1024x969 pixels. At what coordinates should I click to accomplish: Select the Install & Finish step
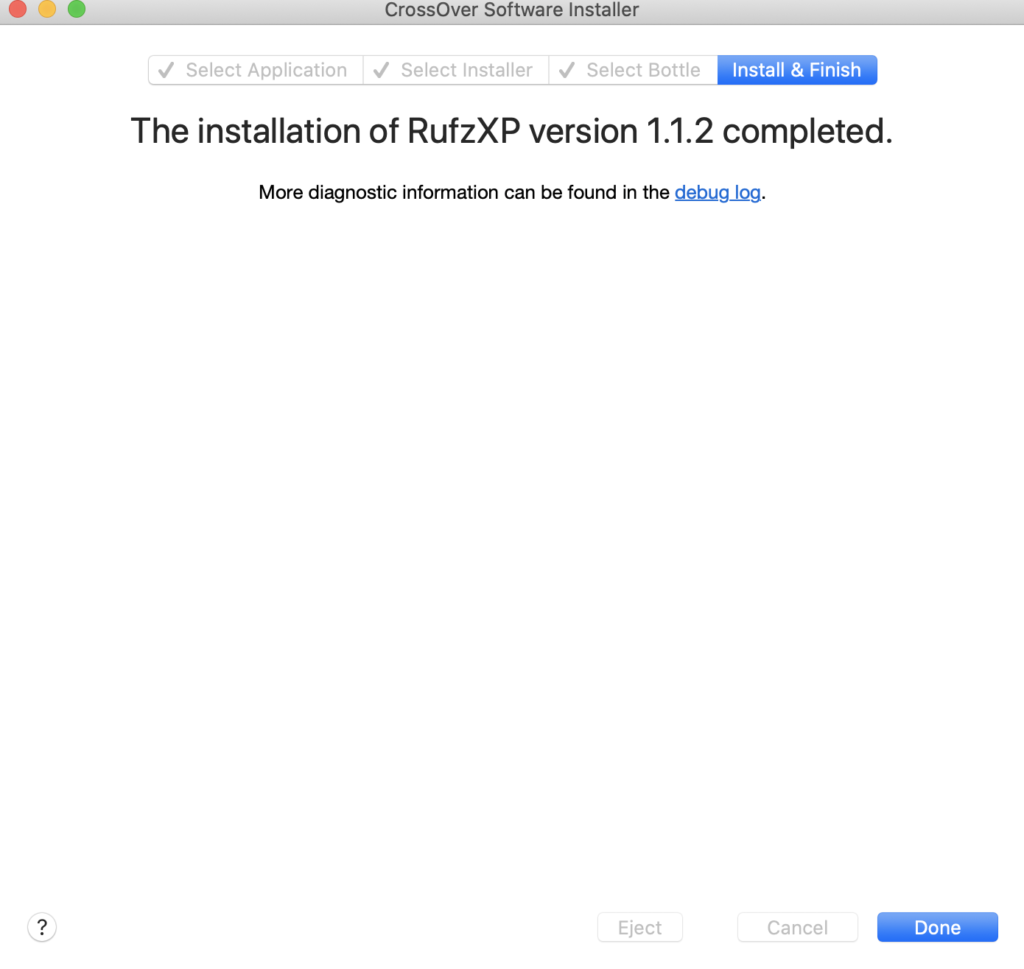(x=796, y=71)
